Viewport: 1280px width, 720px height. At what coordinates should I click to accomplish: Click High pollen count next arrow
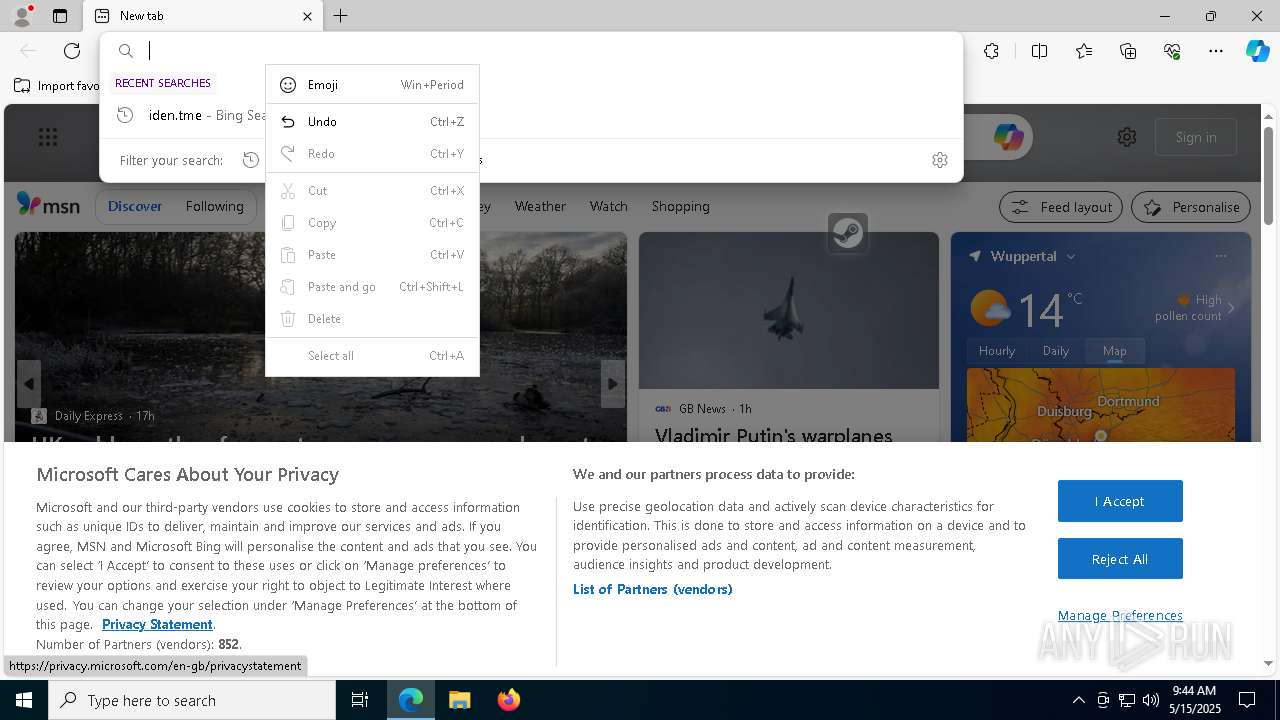1231,308
